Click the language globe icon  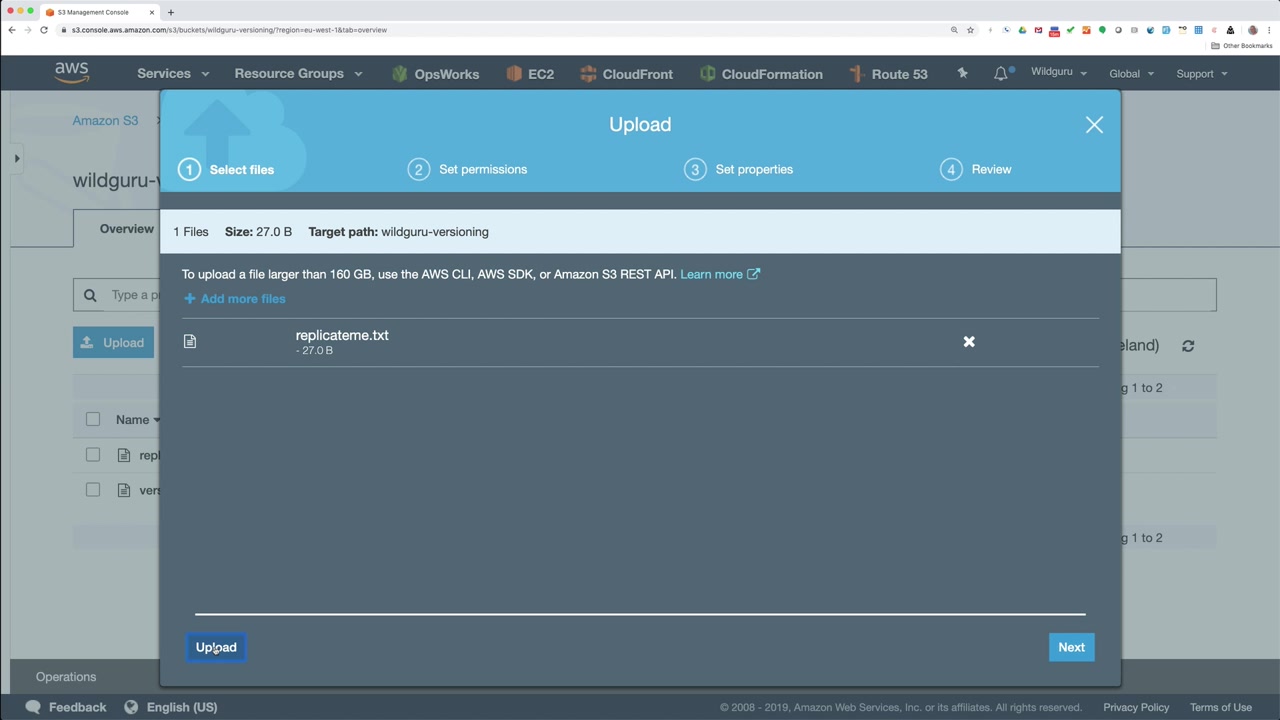click(x=131, y=707)
